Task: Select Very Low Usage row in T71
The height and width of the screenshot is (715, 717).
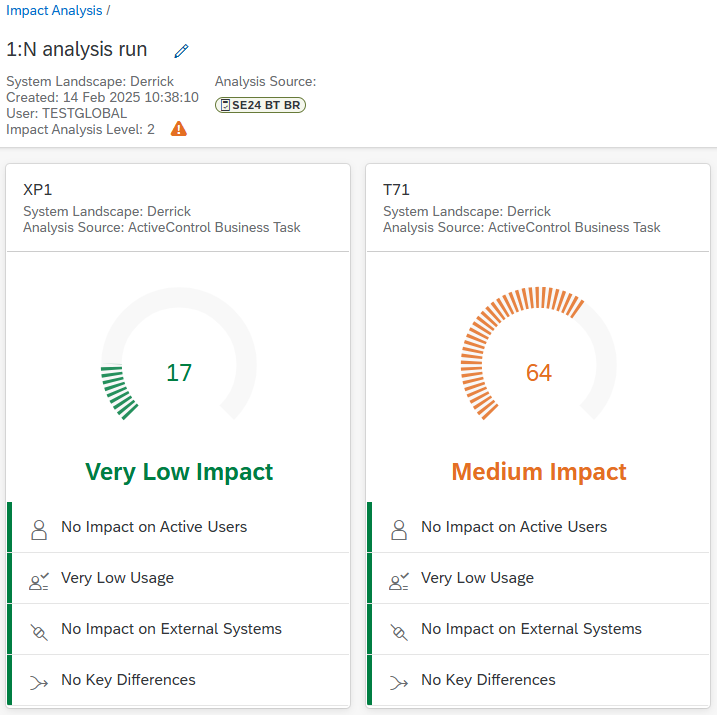Action: point(538,578)
